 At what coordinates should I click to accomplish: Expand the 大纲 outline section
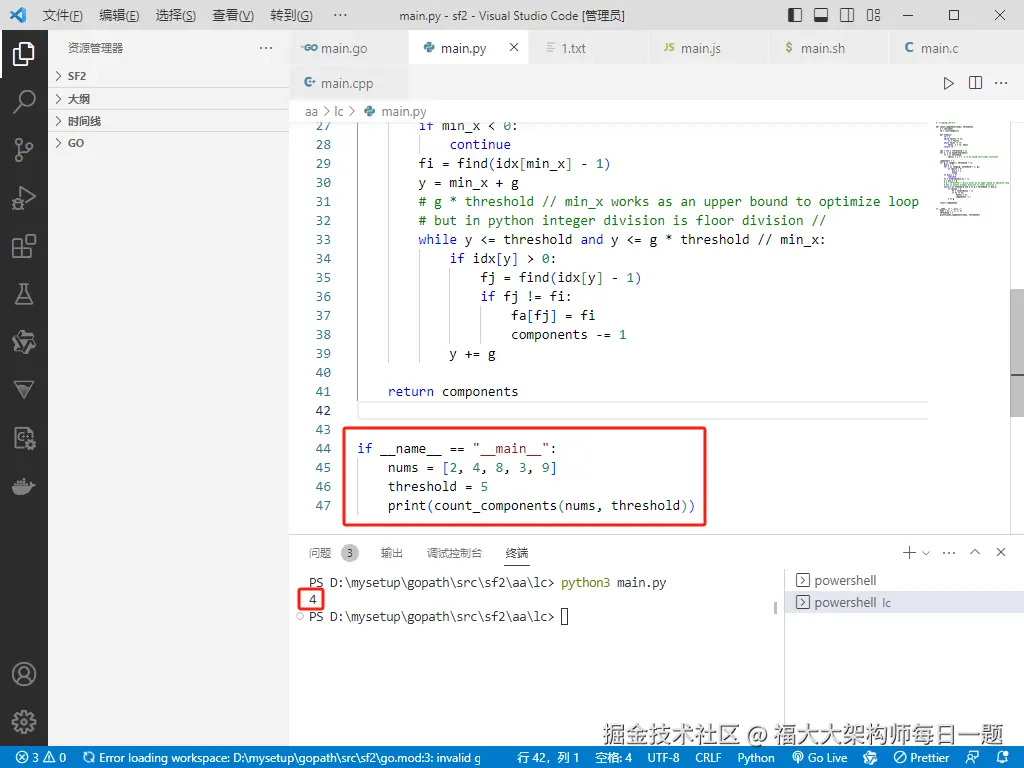tap(168, 99)
